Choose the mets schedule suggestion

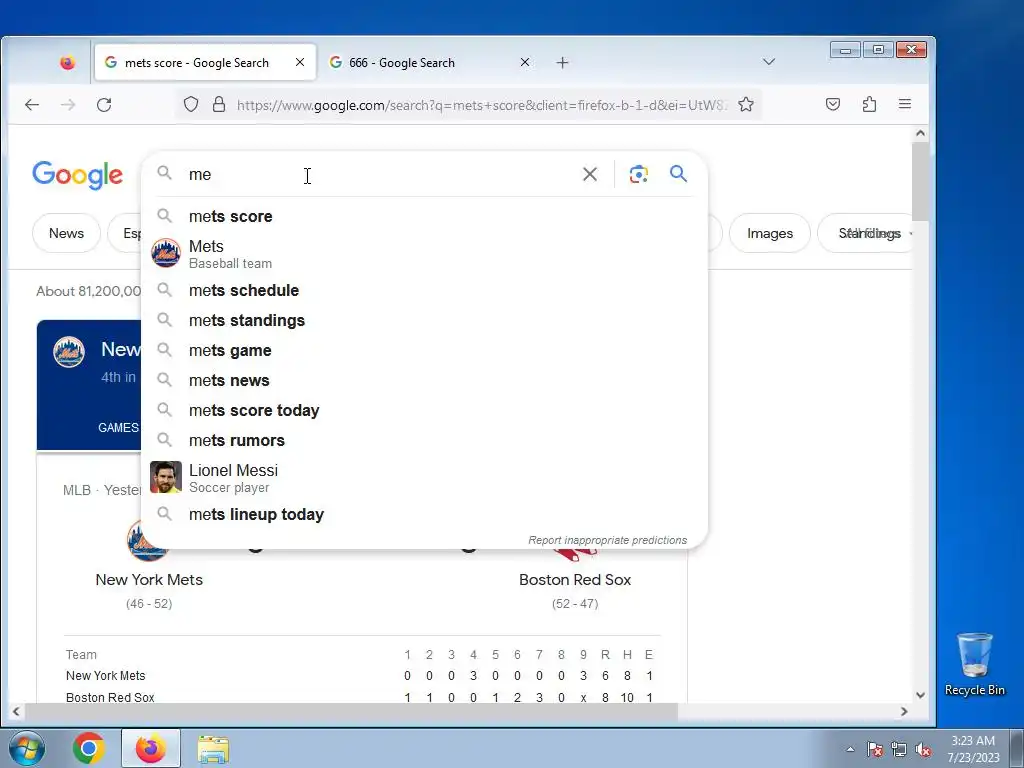424,290
